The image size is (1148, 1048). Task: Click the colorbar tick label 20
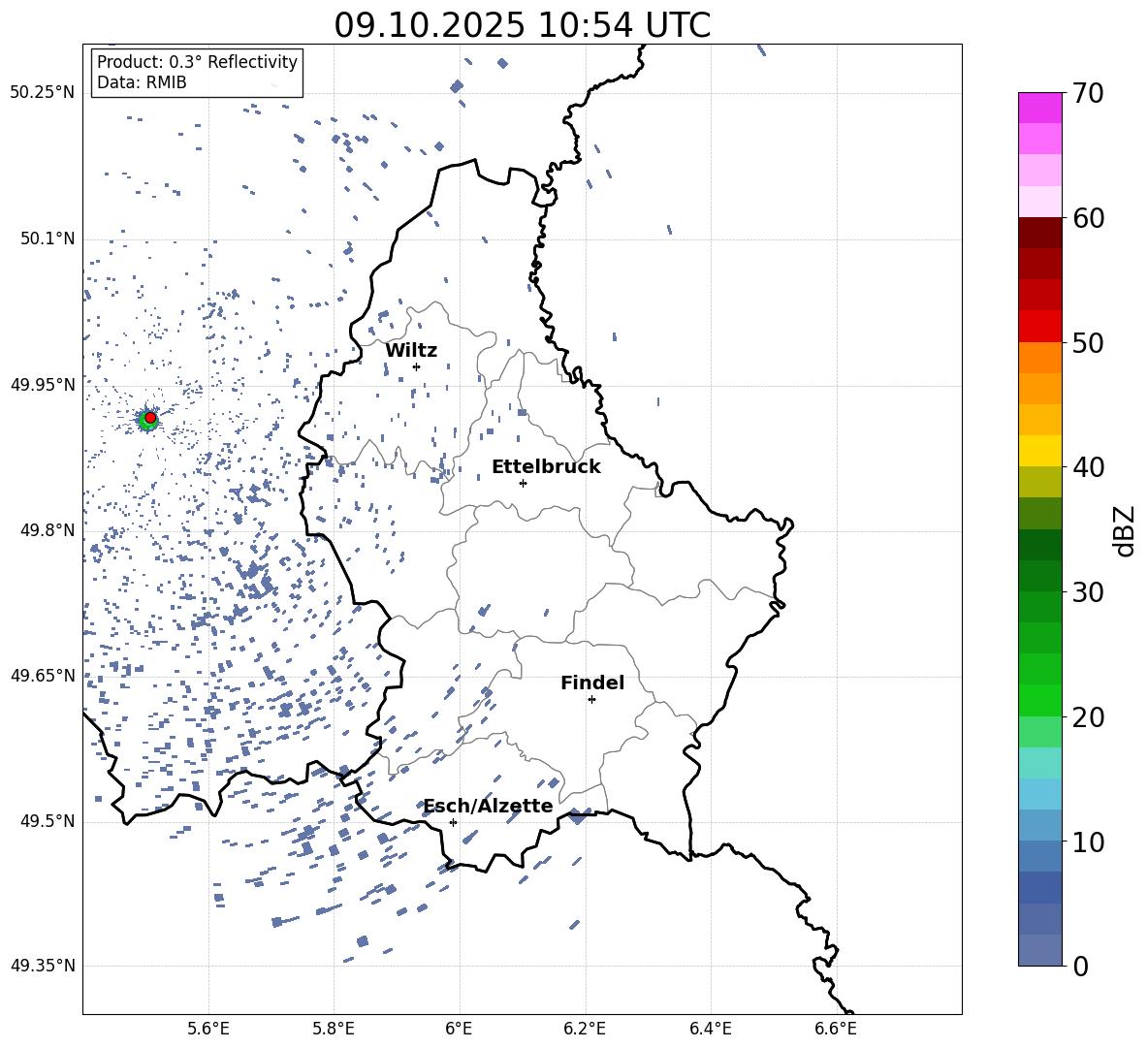[1088, 717]
